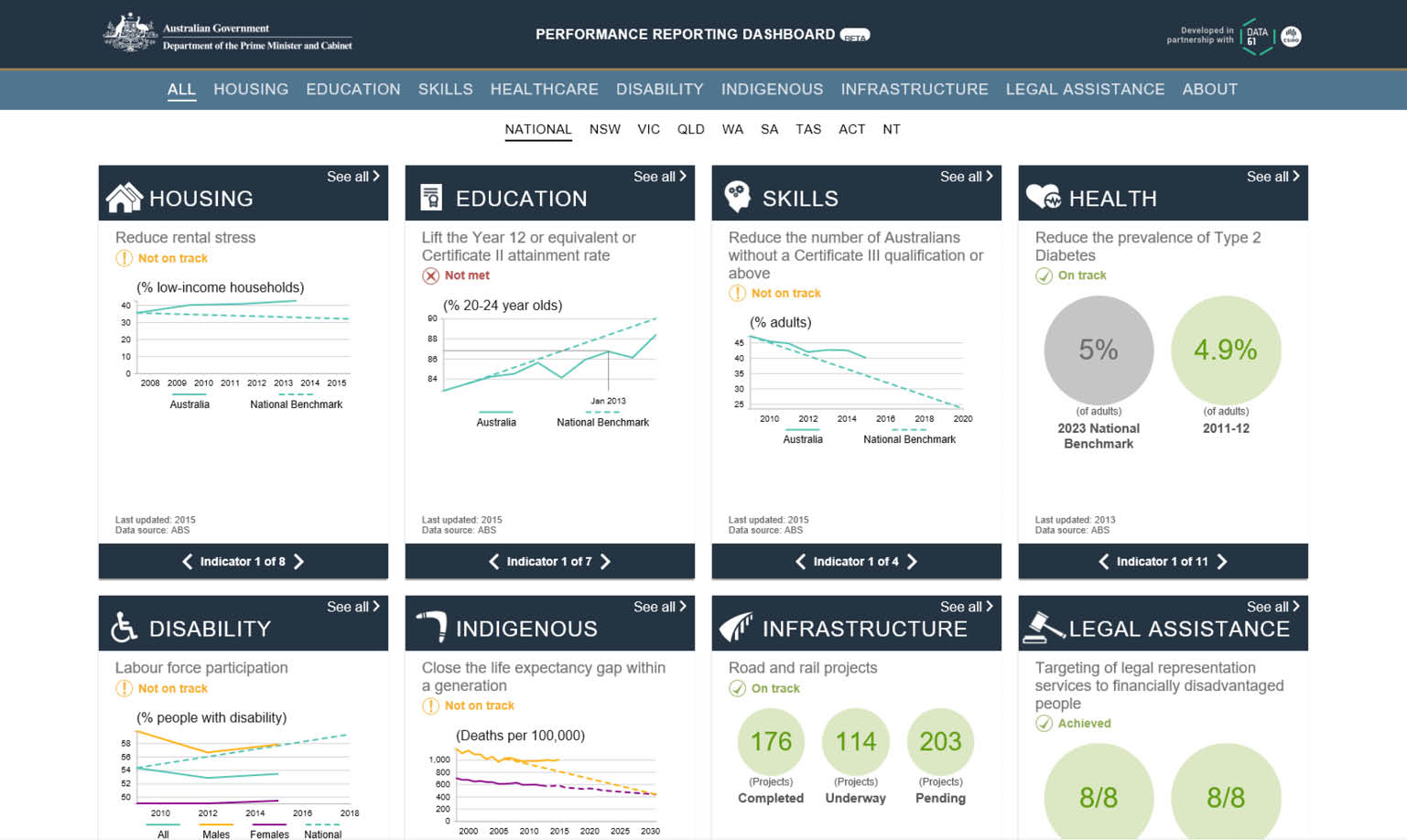Image resolution: width=1407 pixels, height=840 pixels.
Task: Click the Indigenous boomerang icon
Action: tap(431, 627)
